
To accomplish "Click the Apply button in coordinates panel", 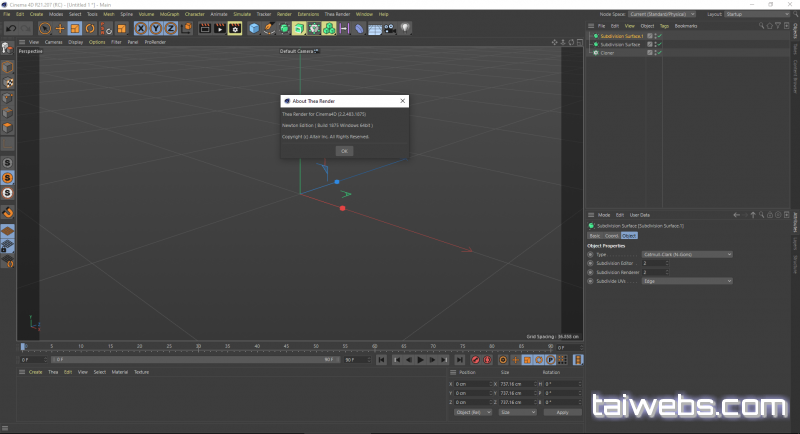I will click(x=562, y=412).
